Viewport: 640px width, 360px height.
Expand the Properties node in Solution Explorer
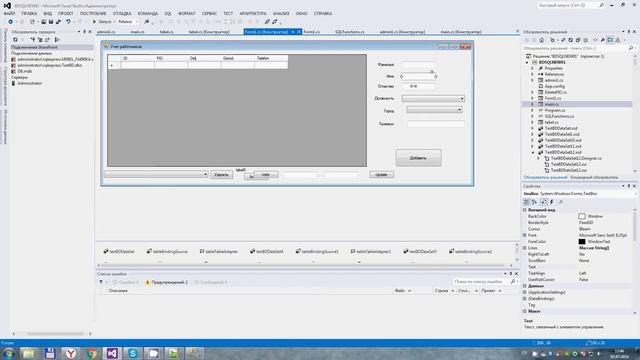pos(532,68)
